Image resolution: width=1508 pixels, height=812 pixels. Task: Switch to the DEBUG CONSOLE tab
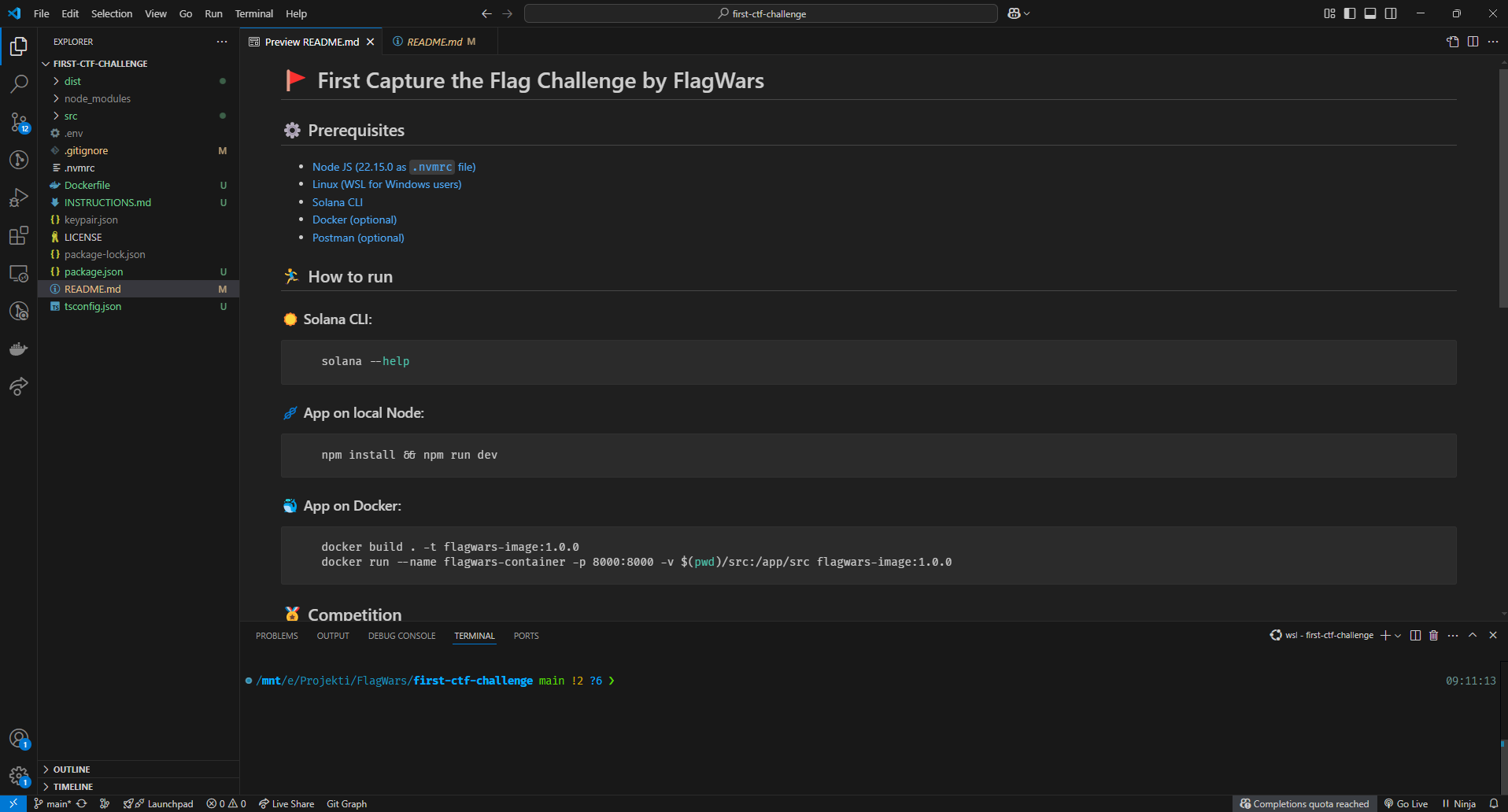[x=401, y=636]
